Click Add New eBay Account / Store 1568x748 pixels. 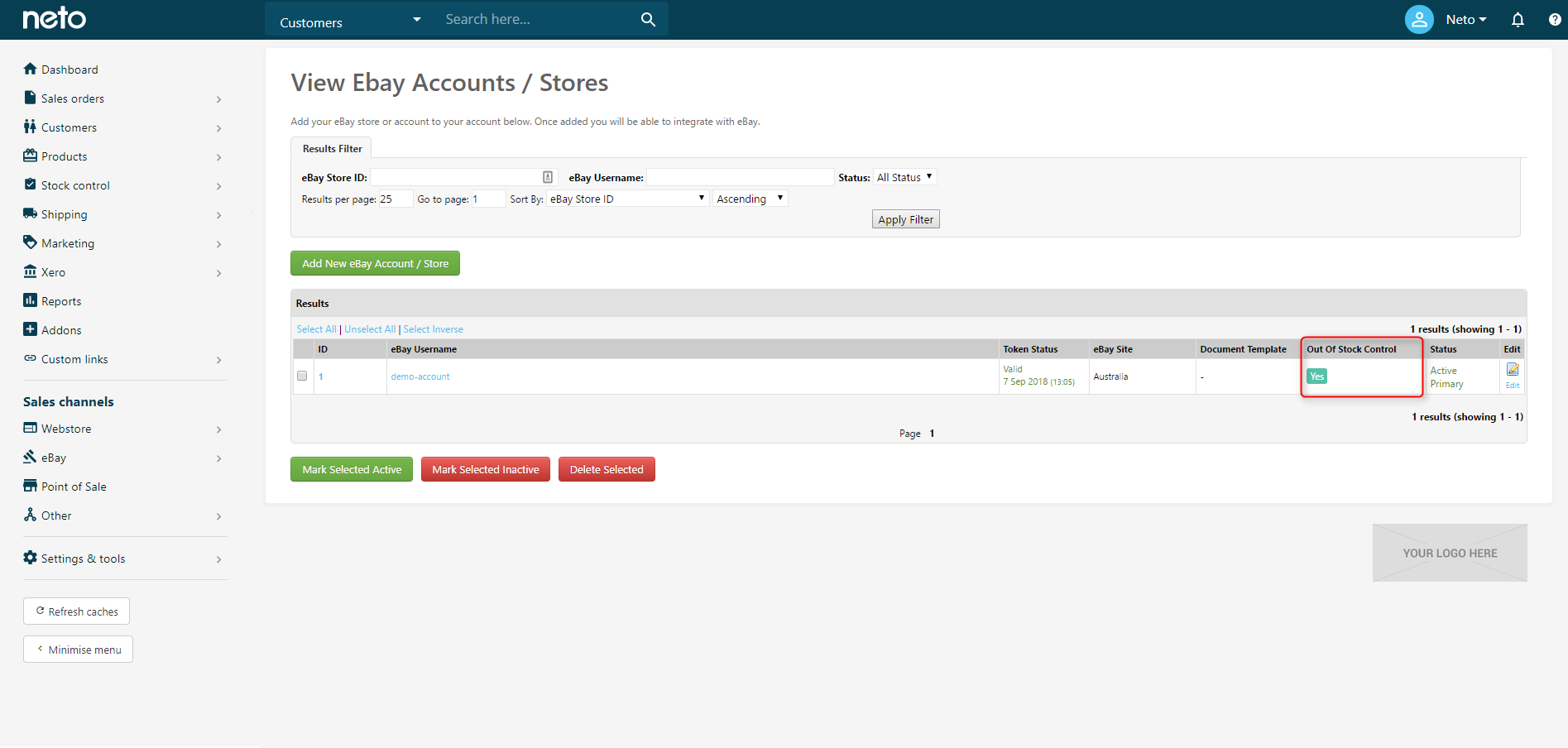[x=375, y=263]
